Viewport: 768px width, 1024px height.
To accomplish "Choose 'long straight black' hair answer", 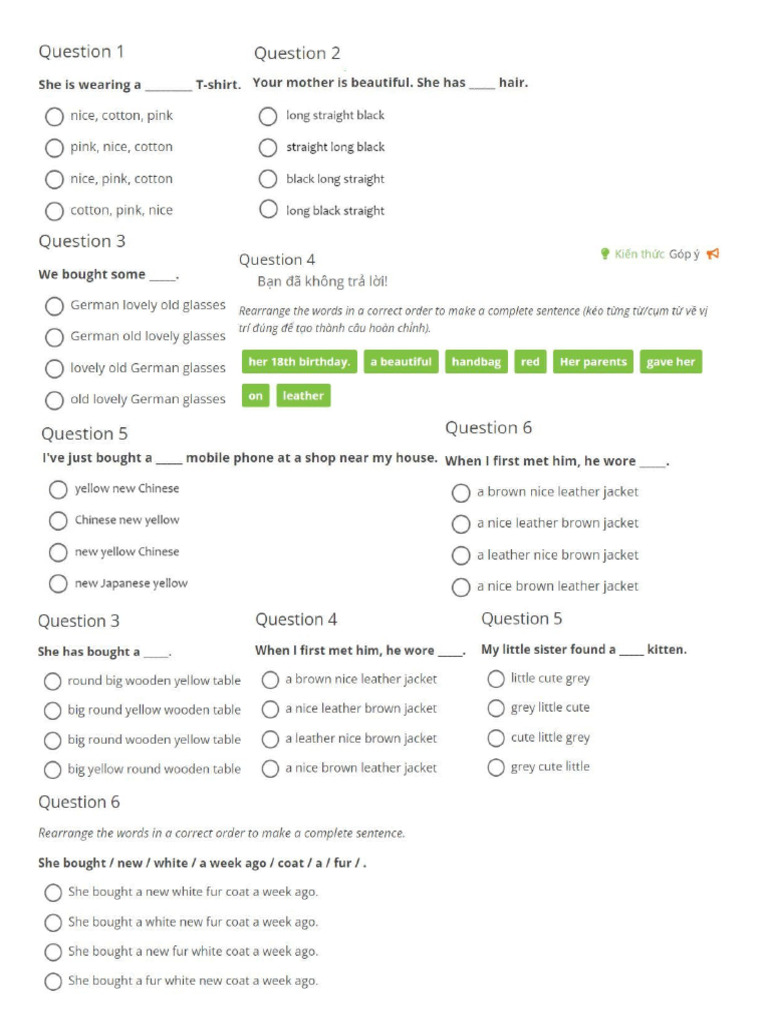I will click(268, 116).
